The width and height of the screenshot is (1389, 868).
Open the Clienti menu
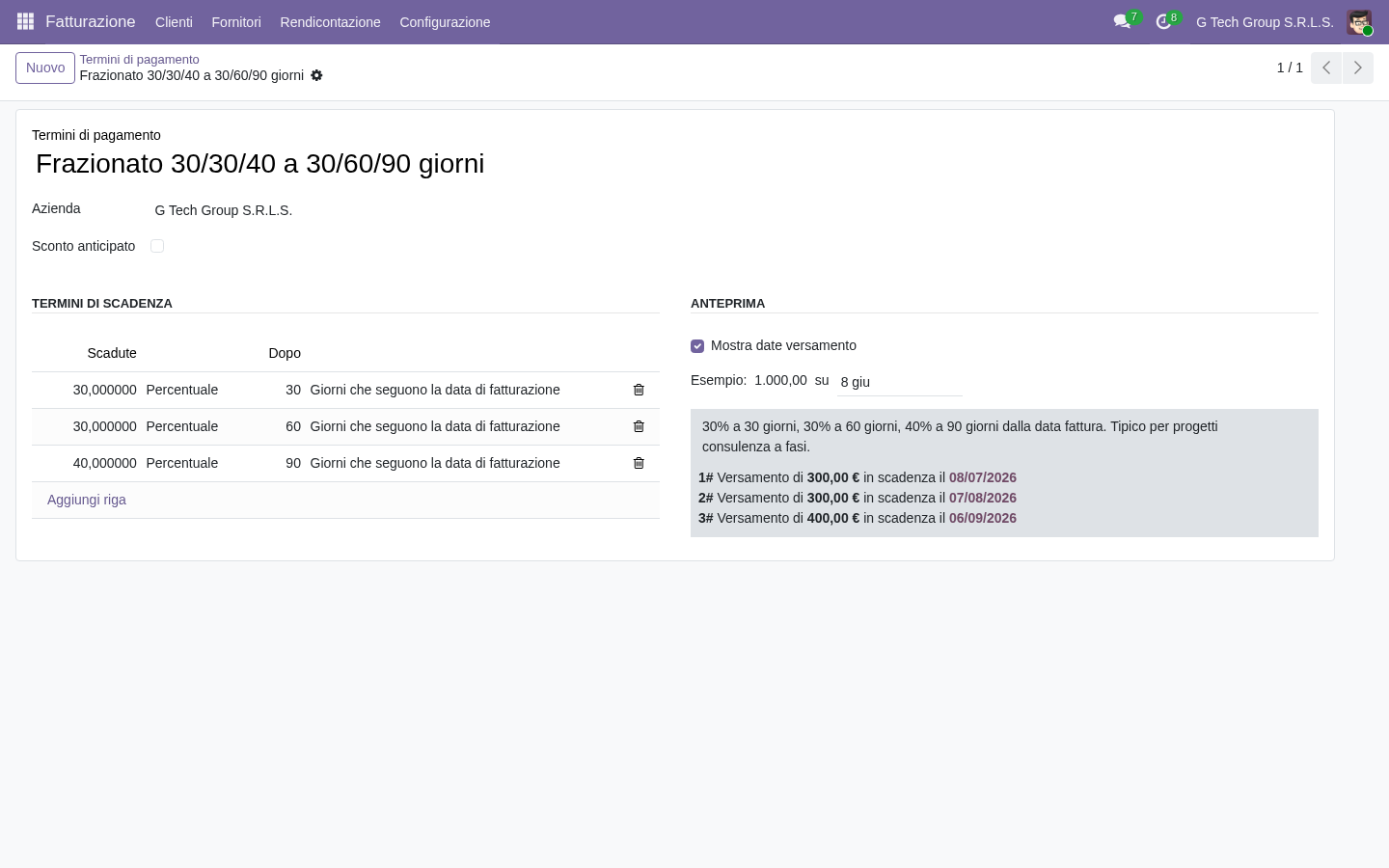click(x=174, y=22)
